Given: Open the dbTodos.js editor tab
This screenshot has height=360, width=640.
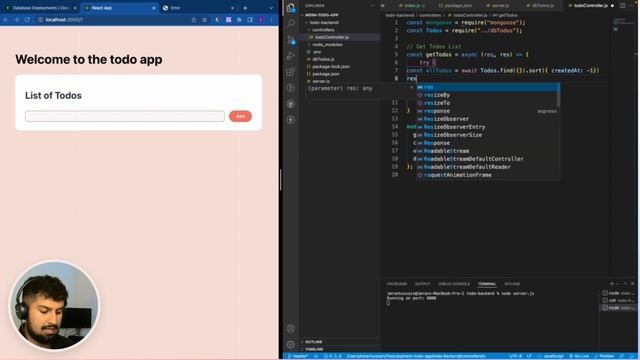Looking at the screenshot, I should coord(542,6).
